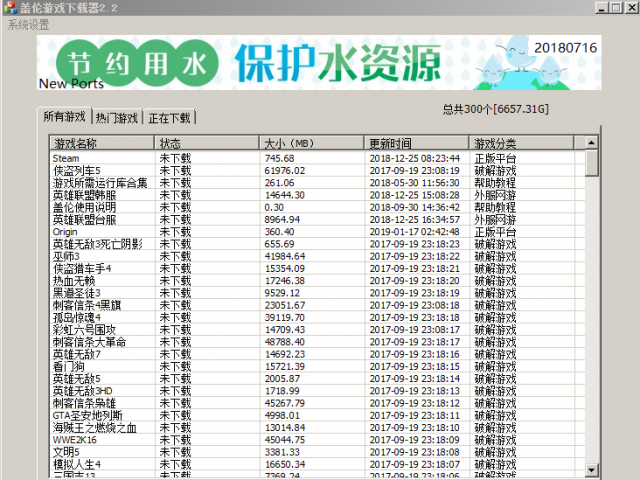Maximize the 盖伦游戏下载器 window
Viewport: 640px width, 480px height.
pos(616,7)
